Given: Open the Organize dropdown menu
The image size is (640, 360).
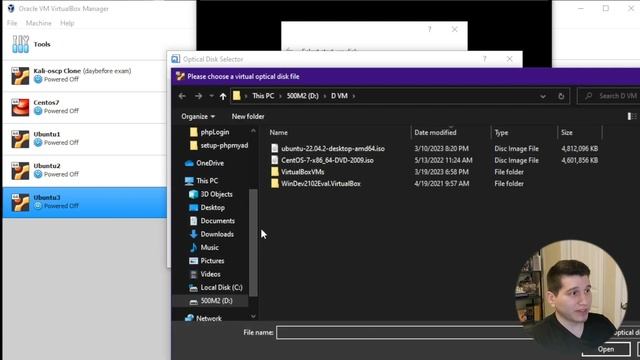Looking at the screenshot, I should pyautogui.click(x=198, y=117).
